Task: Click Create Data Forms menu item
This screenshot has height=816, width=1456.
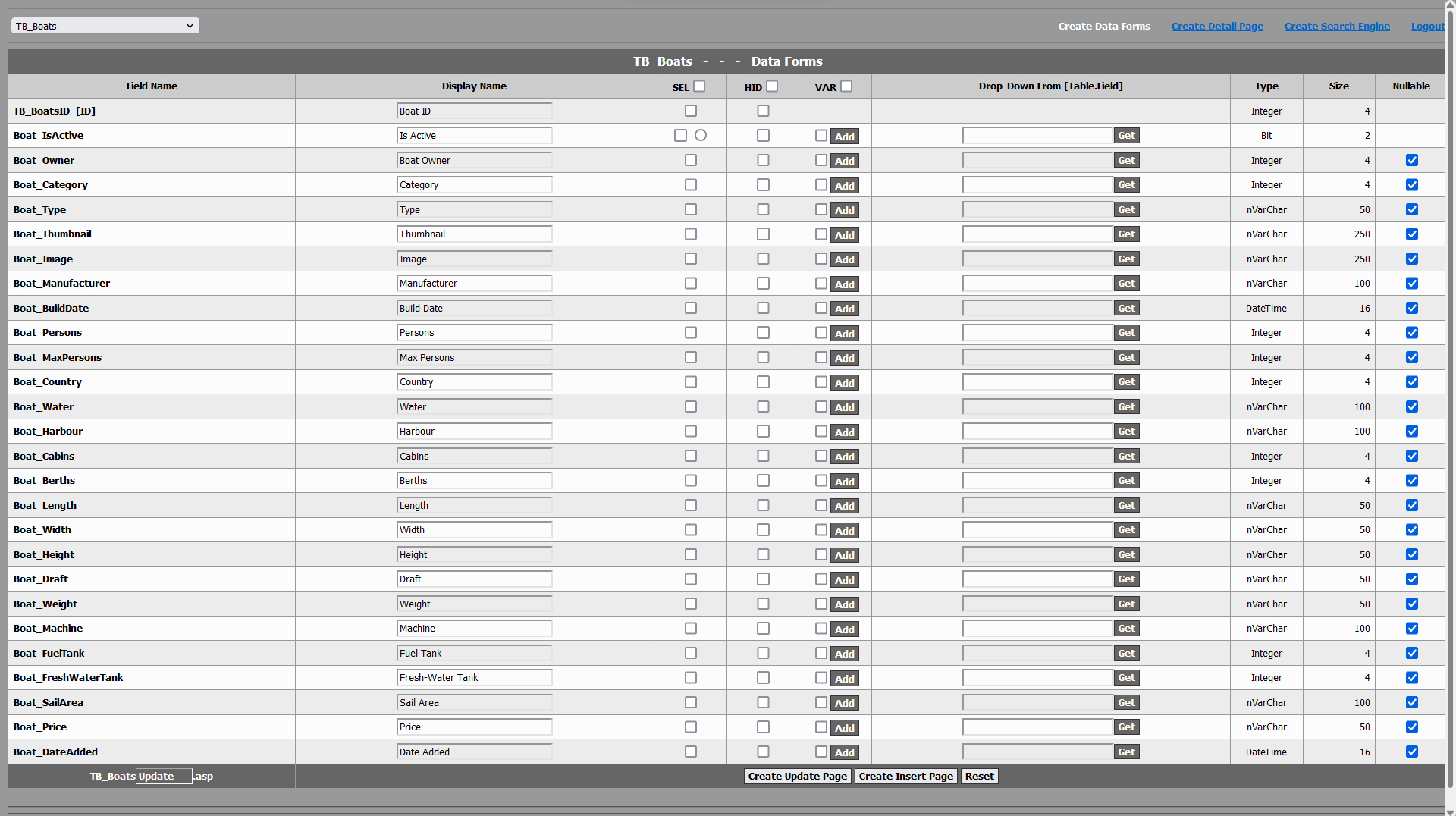Action: tap(1104, 26)
